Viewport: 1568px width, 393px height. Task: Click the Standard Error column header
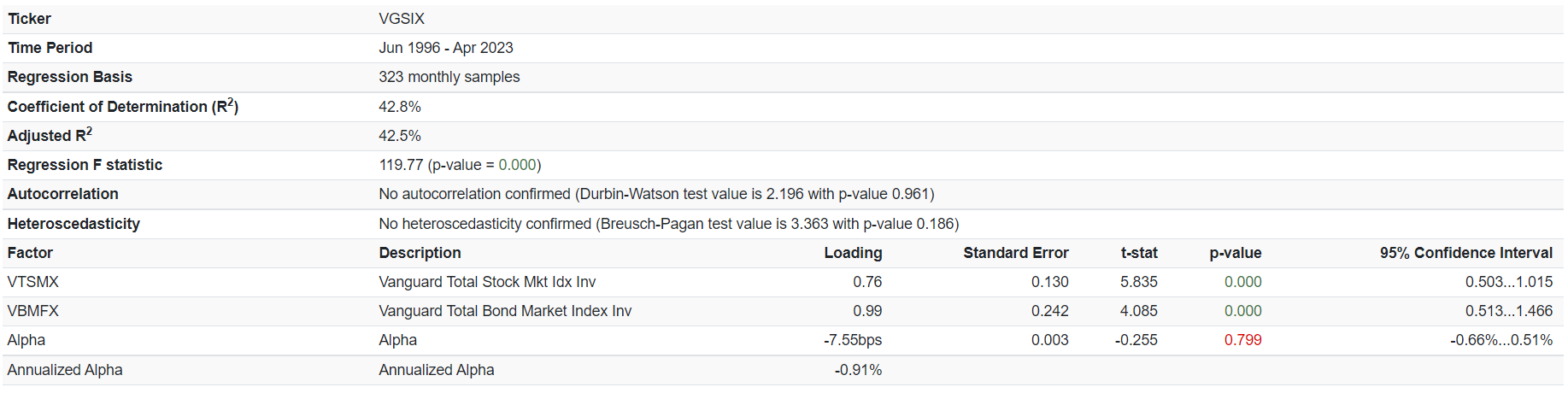(x=1015, y=253)
